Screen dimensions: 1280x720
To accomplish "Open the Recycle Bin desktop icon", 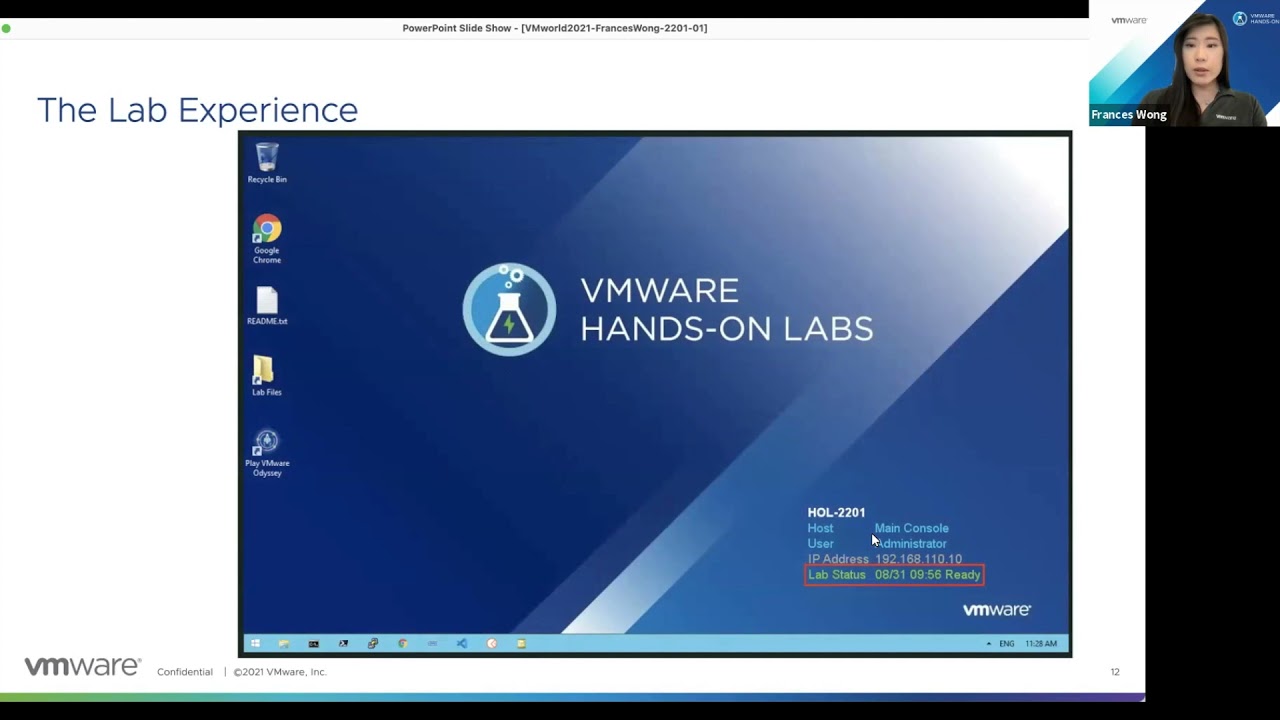I will [x=267, y=161].
